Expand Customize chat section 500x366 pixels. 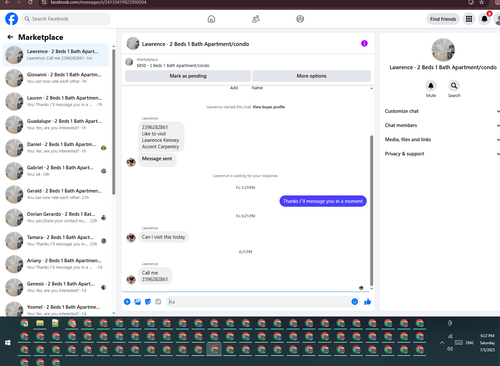click(442, 111)
